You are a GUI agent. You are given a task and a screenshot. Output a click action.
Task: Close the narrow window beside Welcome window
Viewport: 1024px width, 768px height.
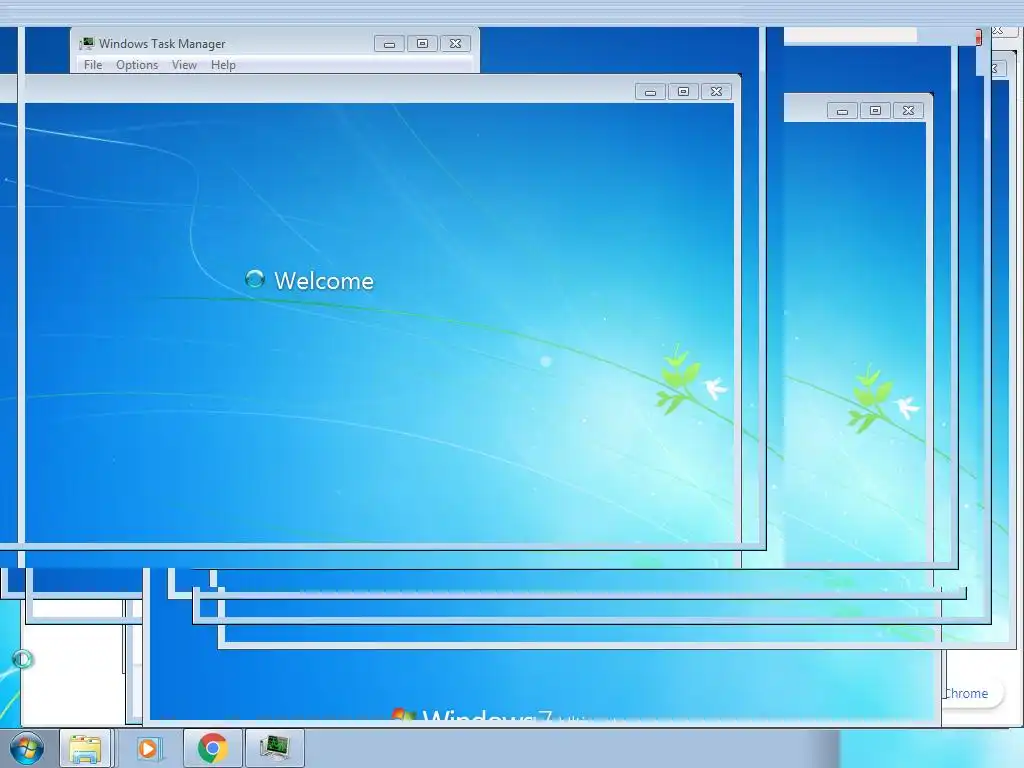(x=908, y=111)
